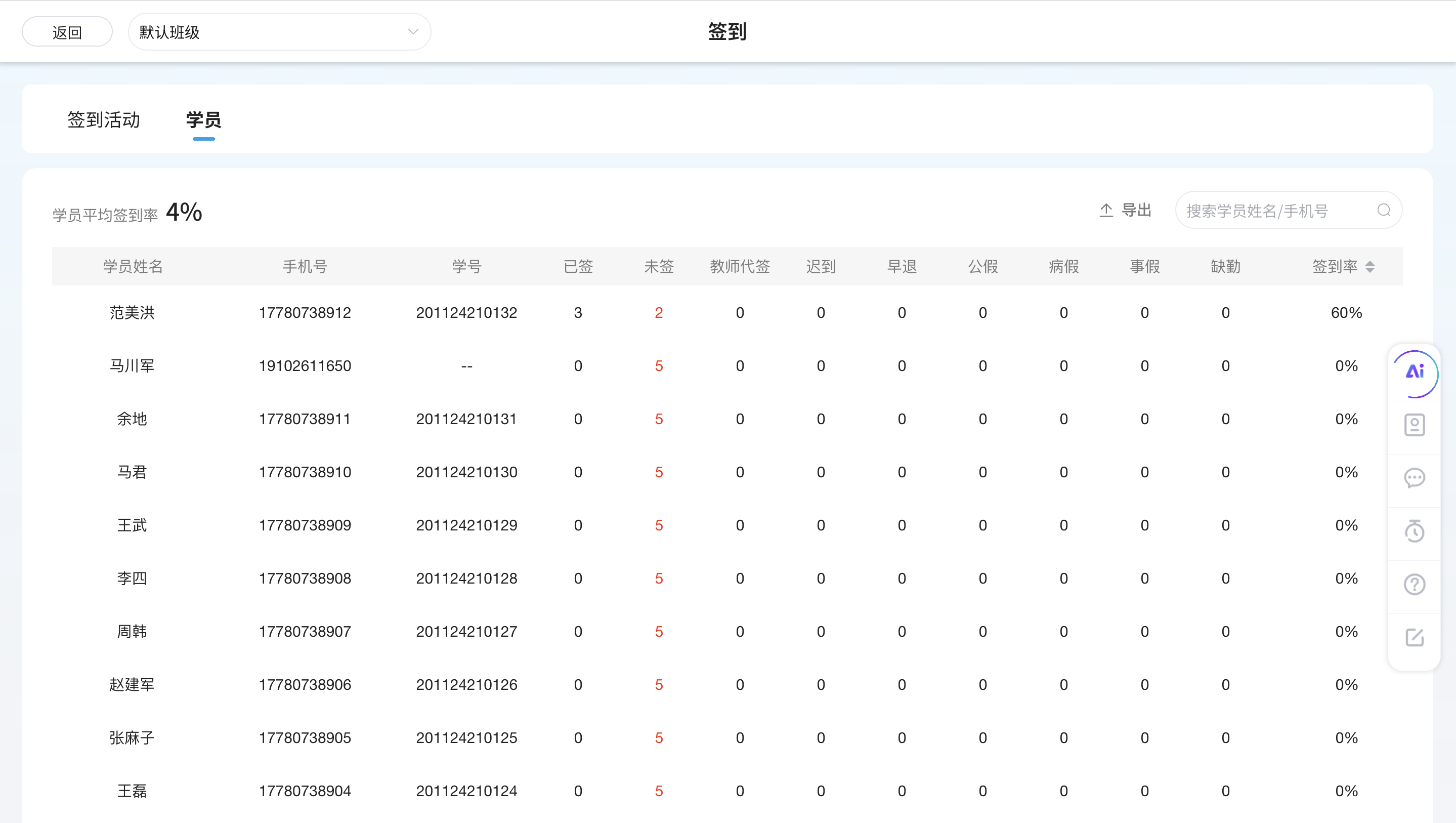Click student ID 201124210132
Screen dimensions: 1456x823
coord(467,313)
